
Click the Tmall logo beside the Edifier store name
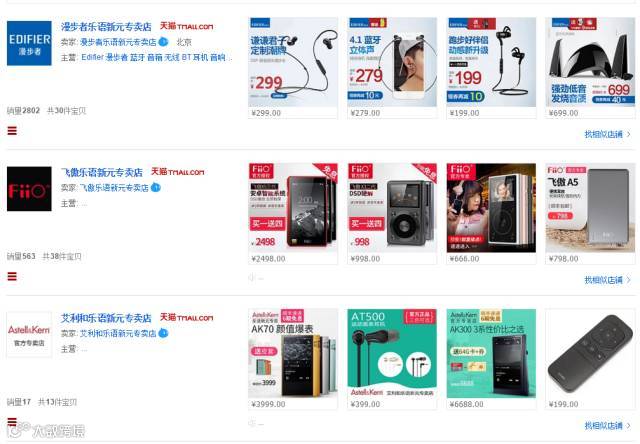[187, 27]
